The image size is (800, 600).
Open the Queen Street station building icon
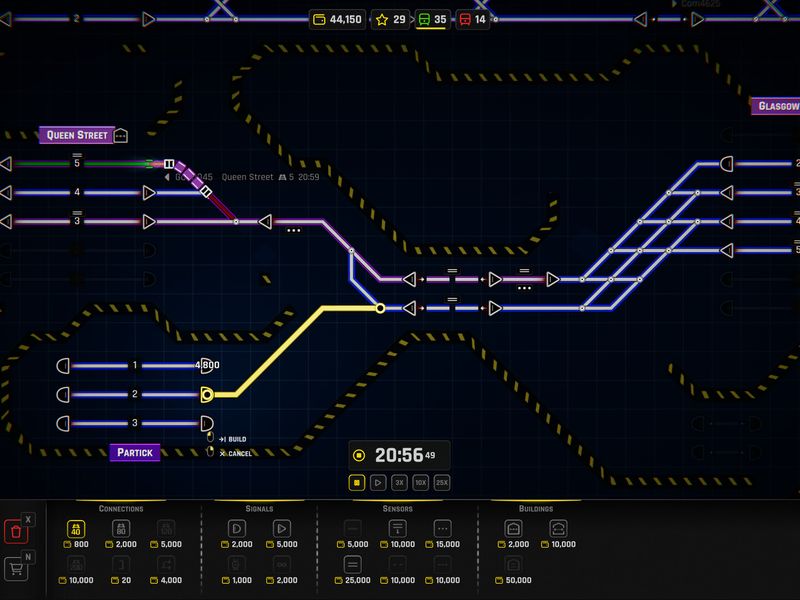pos(120,136)
